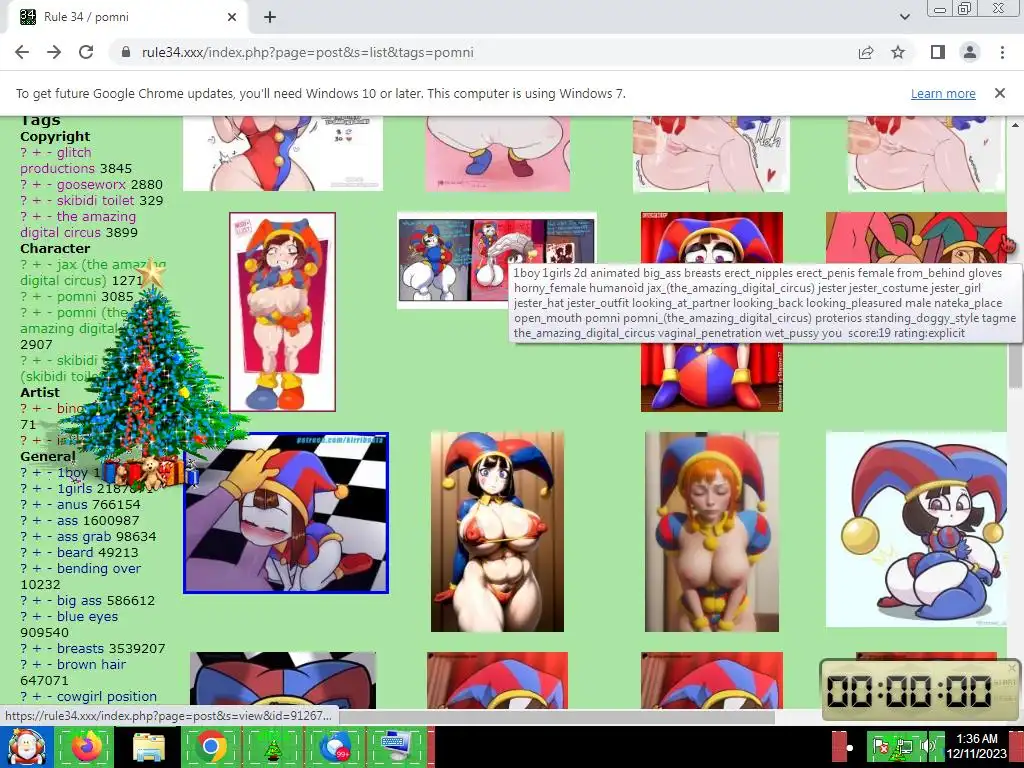1024x768 pixels.
Task: Click '?' next to bending over tag
Action: pyautogui.click(x=24, y=568)
